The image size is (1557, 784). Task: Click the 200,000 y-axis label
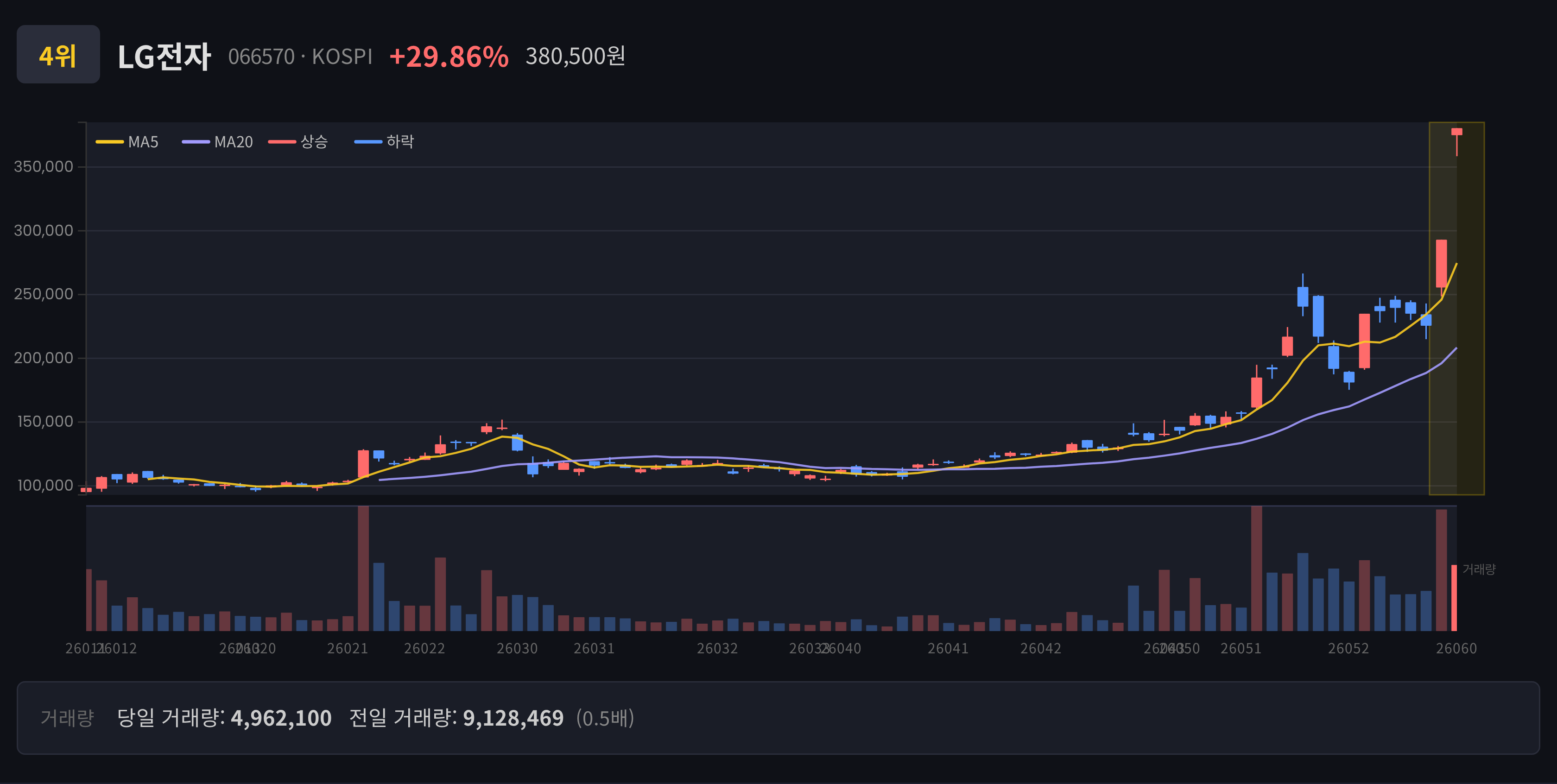44,358
